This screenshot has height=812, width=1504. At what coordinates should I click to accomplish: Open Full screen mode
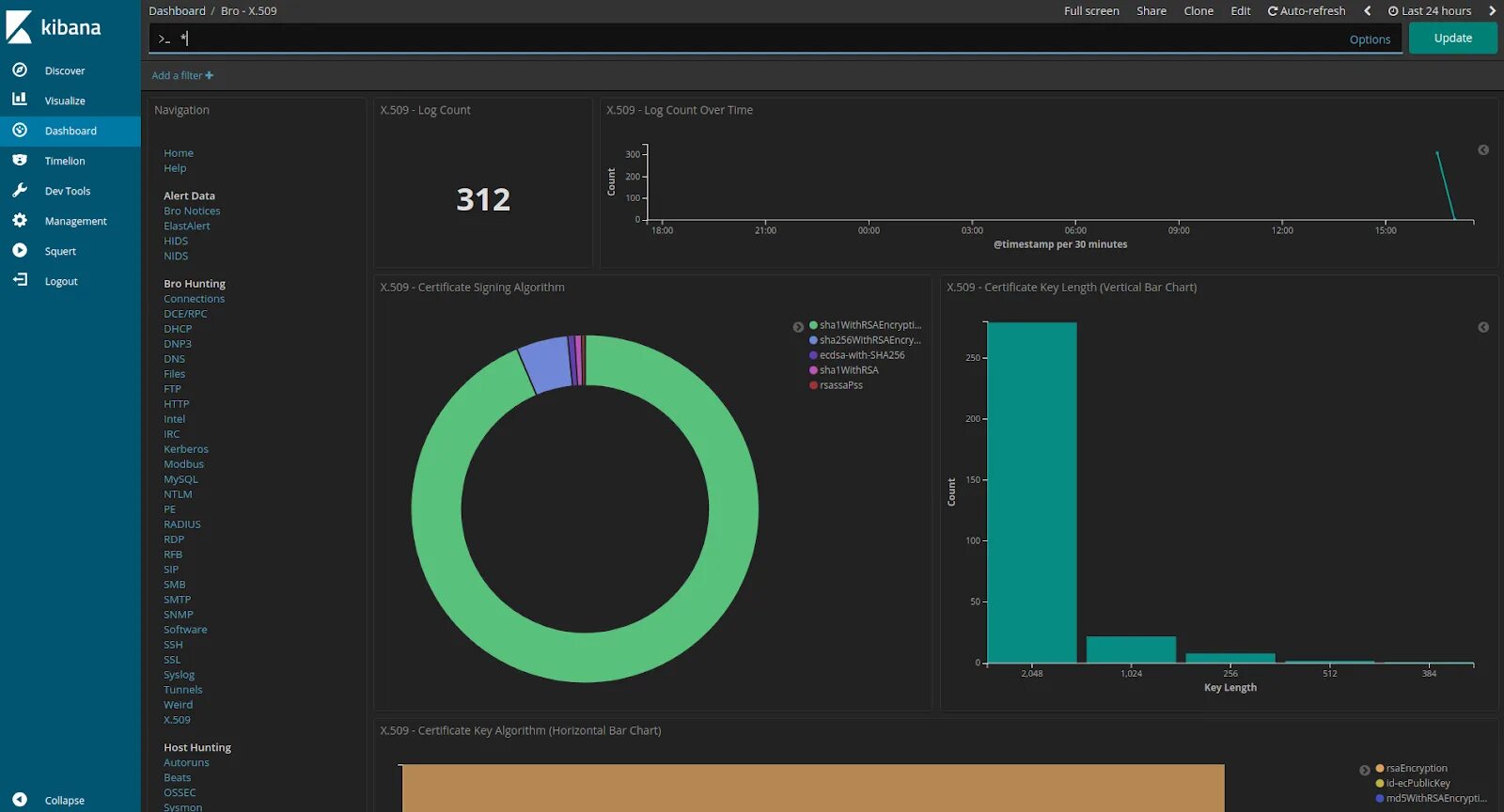point(1091,11)
